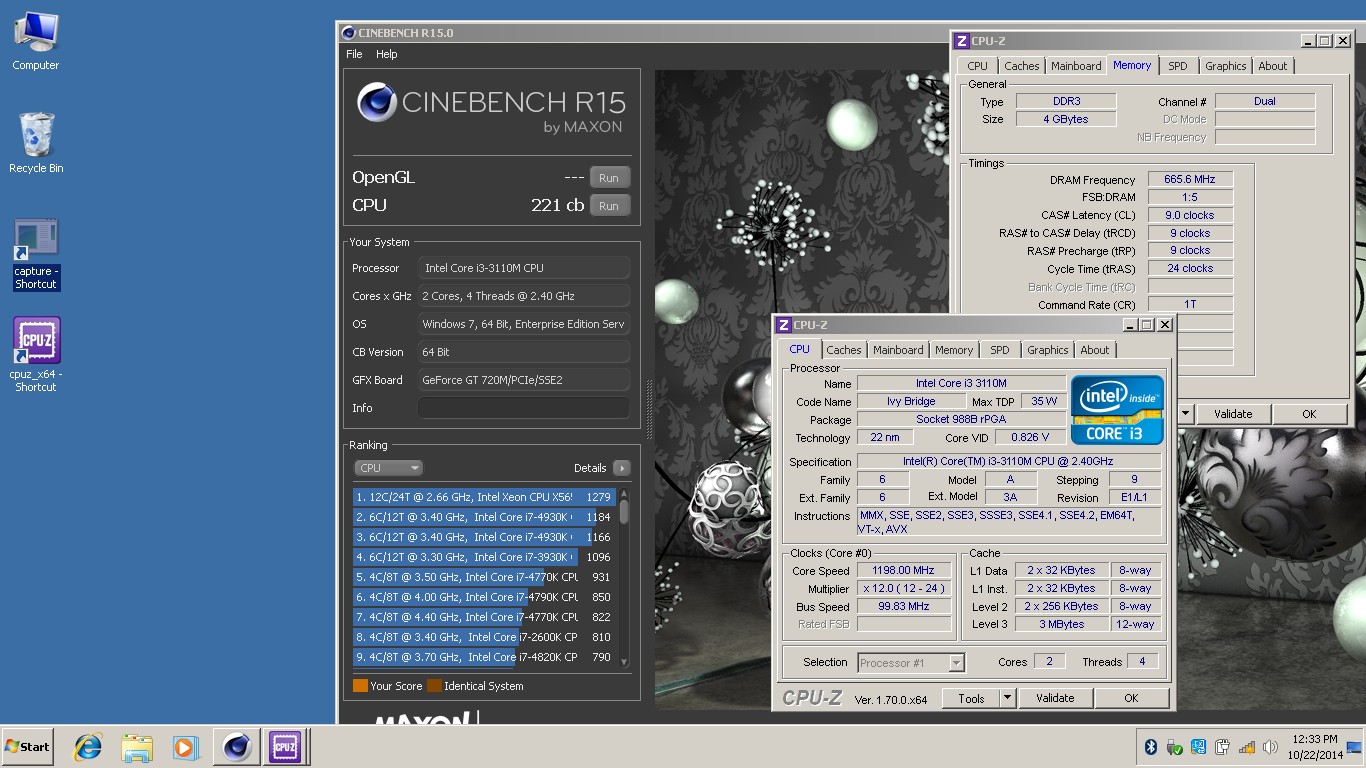Click the show desktop monitor icon
The width and height of the screenshot is (1366, 768).
1354,746
